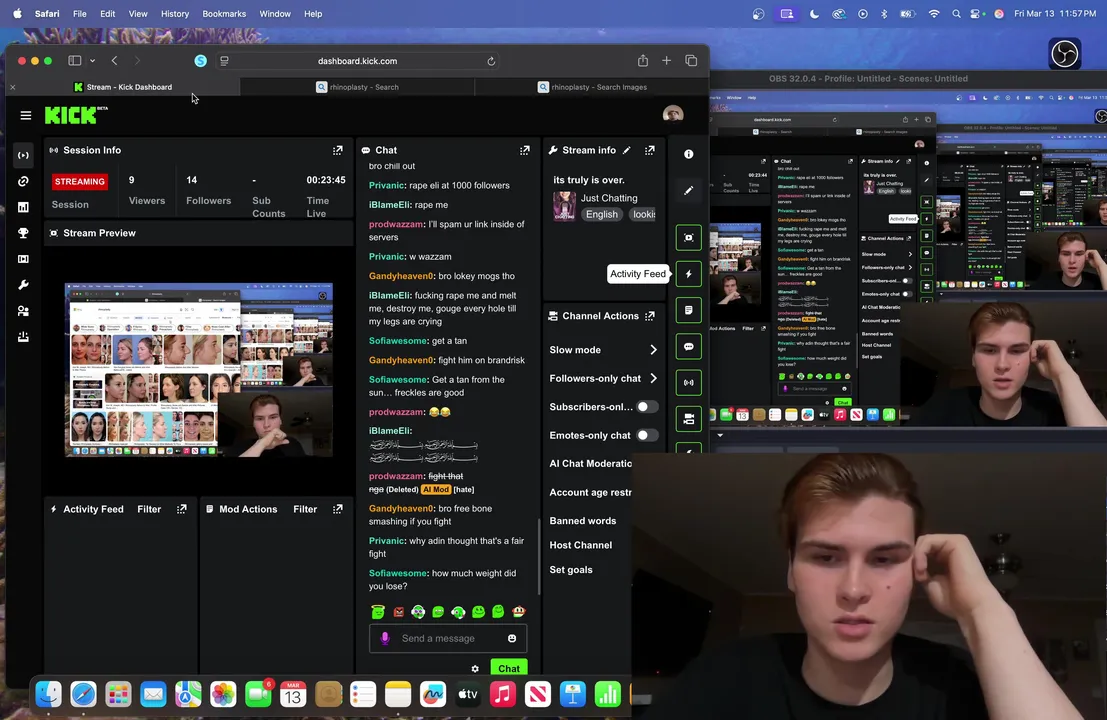Image resolution: width=1107 pixels, height=720 pixels.
Task: Switch to rhinoplasty - Search tab
Action: 357,87
